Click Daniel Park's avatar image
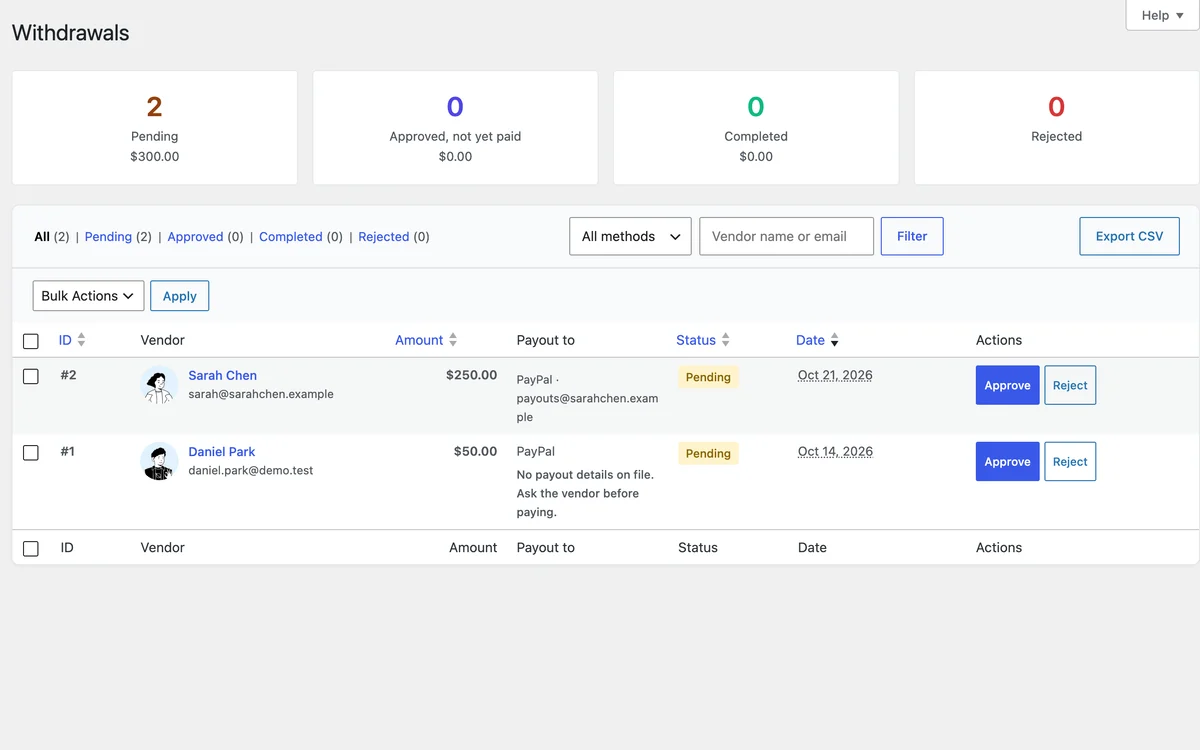The height and width of the screenshot is (750, 1200). coord(159,461)
